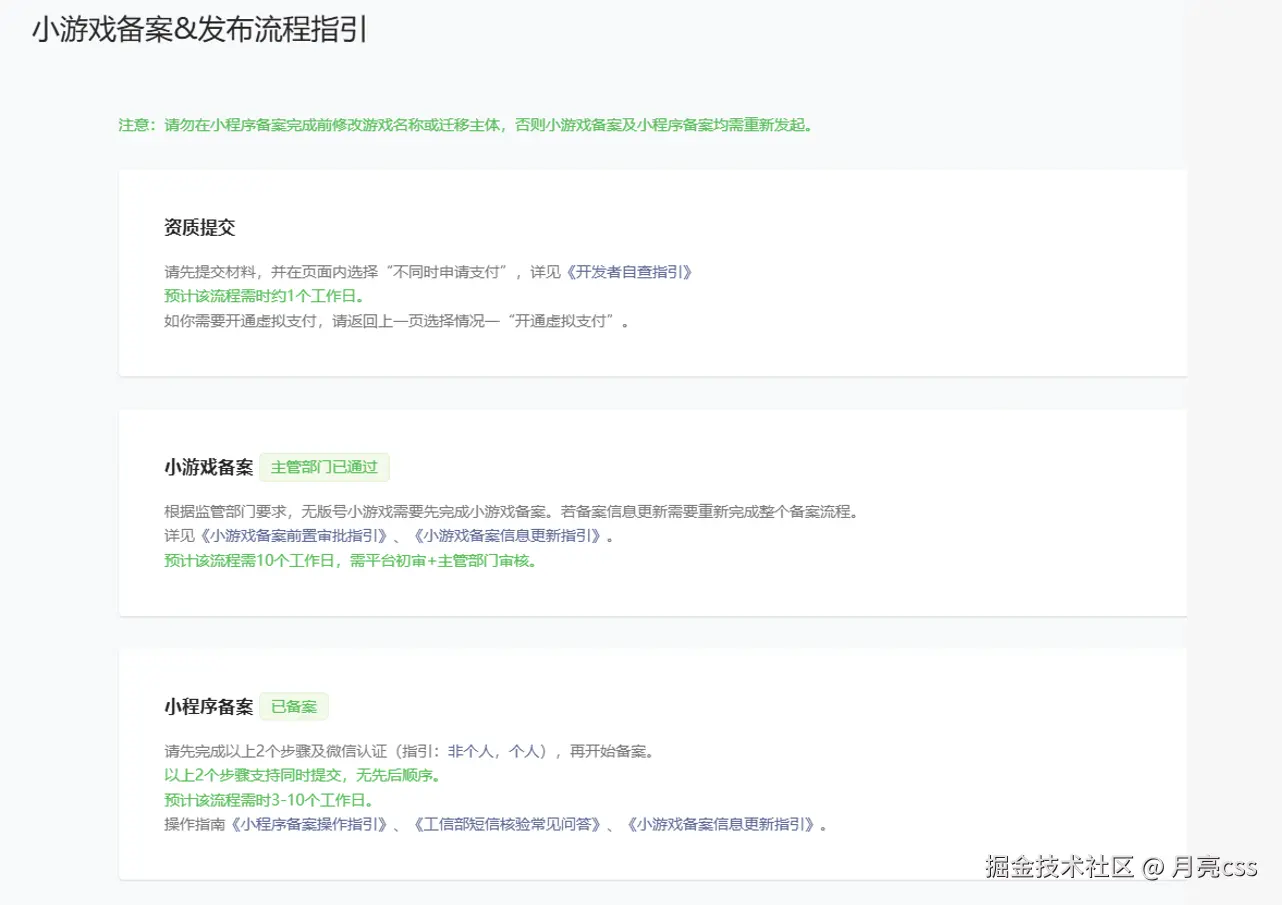Click the 预计该流程需10个工作日 green text
Screen dimensions: 1282x905
[x=350, y=561]
